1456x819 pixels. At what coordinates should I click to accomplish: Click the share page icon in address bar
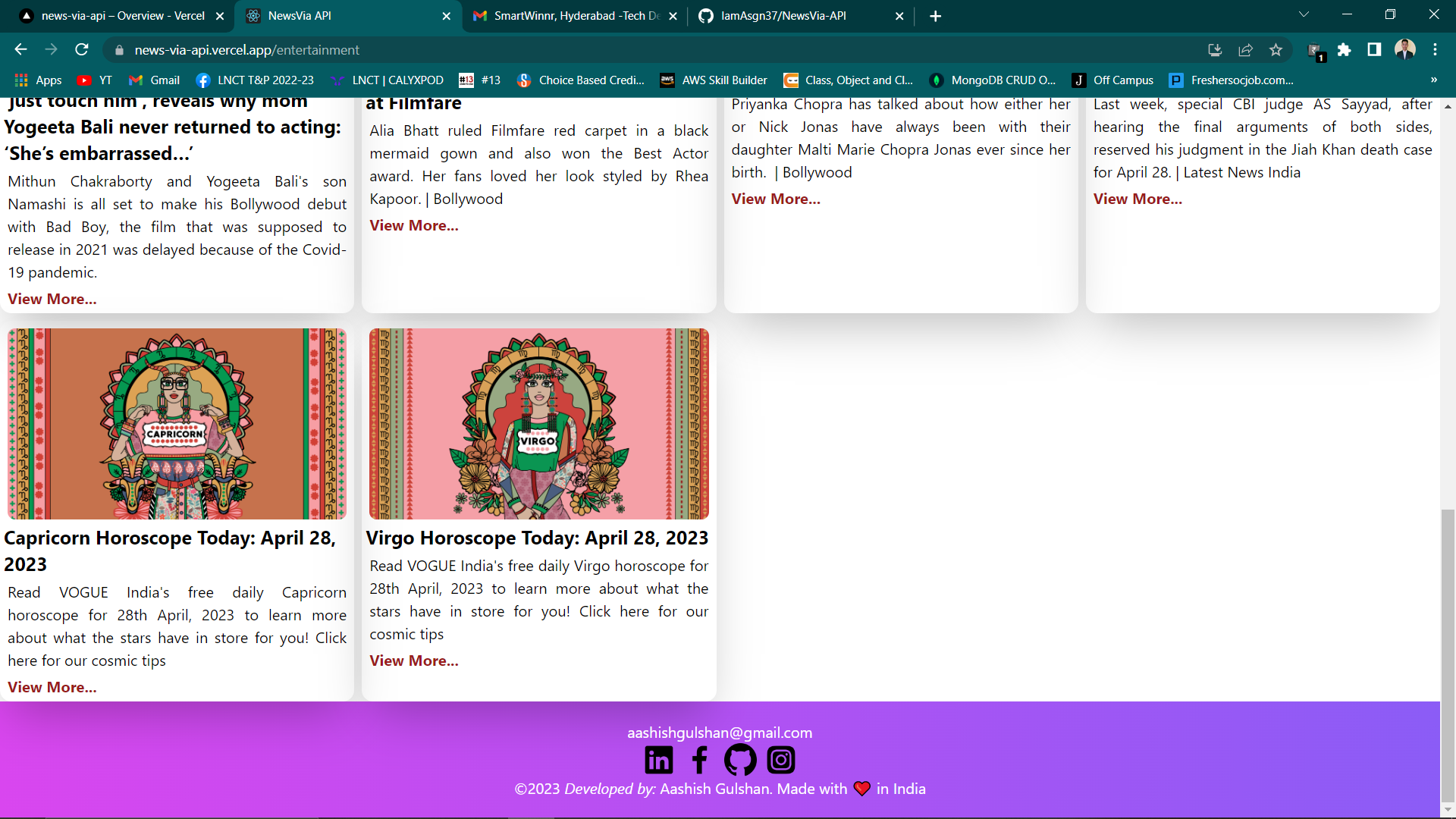click(x=1245, y=50)
